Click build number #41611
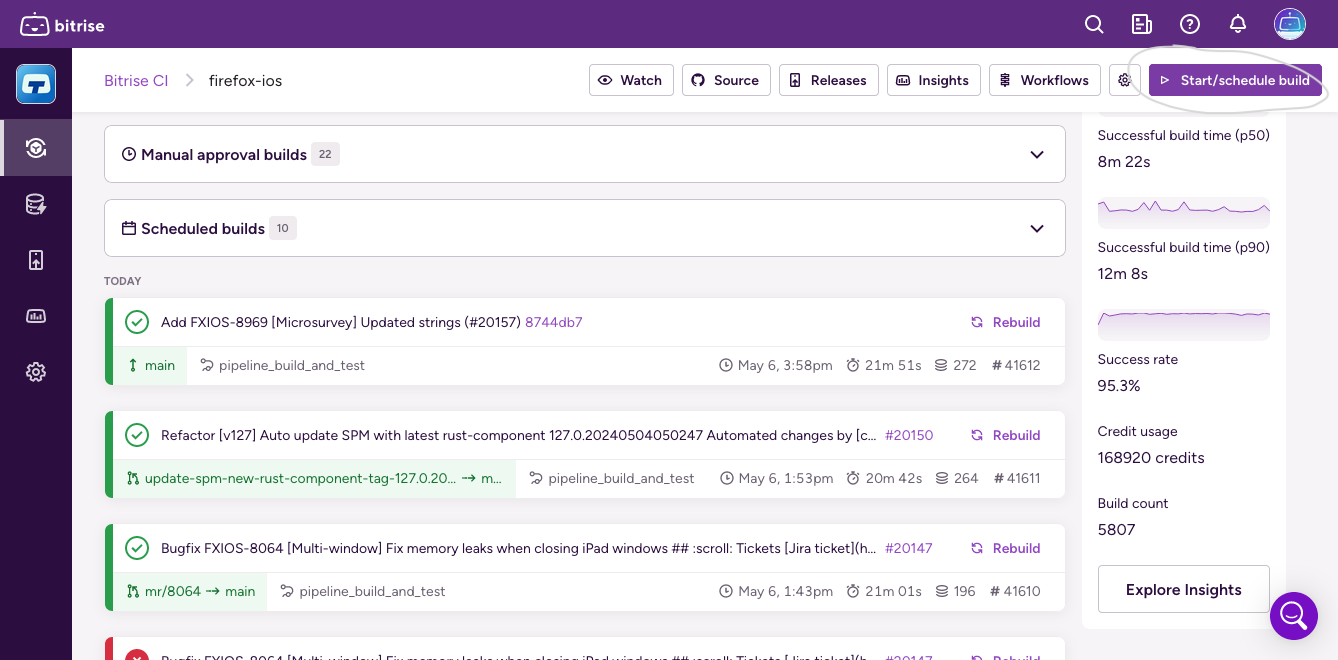1338x660 pixels. pos(1017,478)
